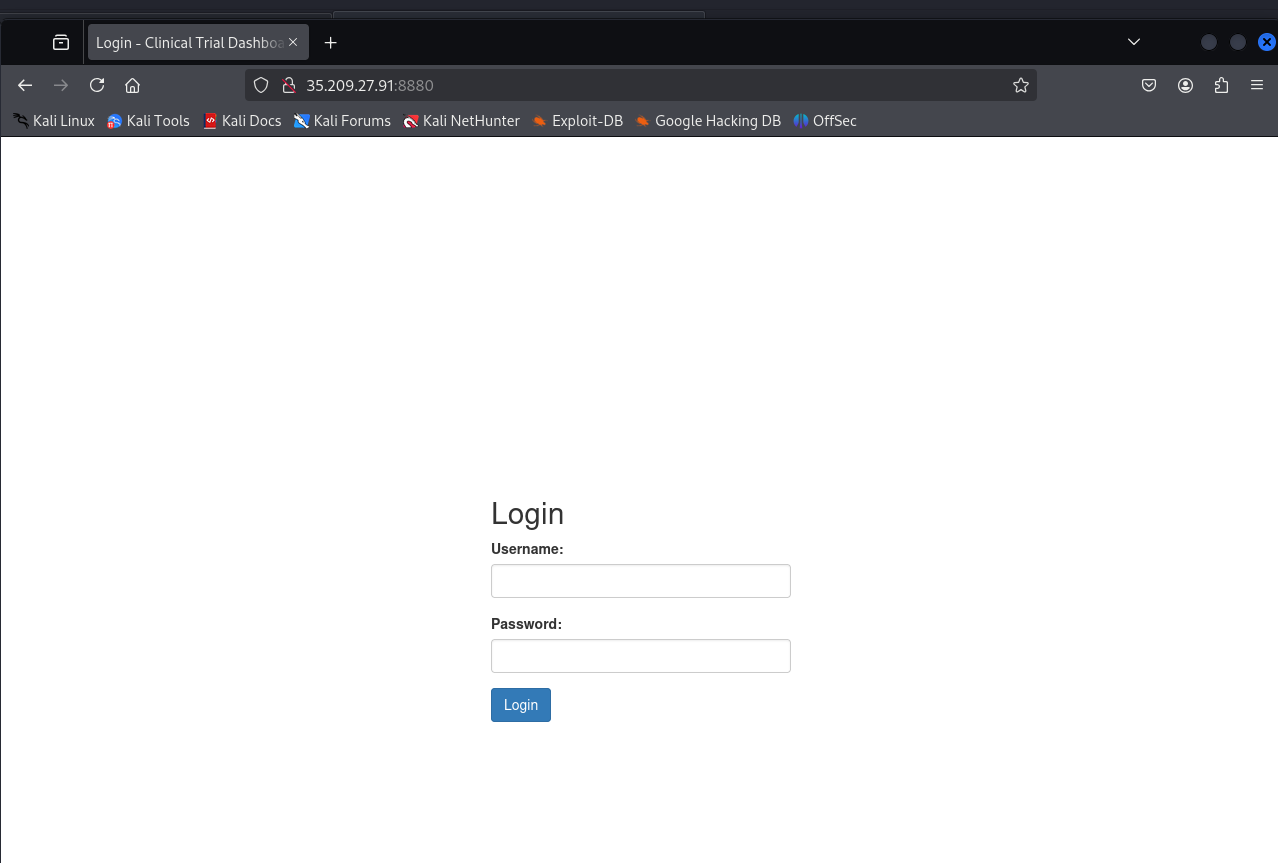Click the Password input field
The height and width of the screenshot is (863, 1278).
[x=640, y=656]
